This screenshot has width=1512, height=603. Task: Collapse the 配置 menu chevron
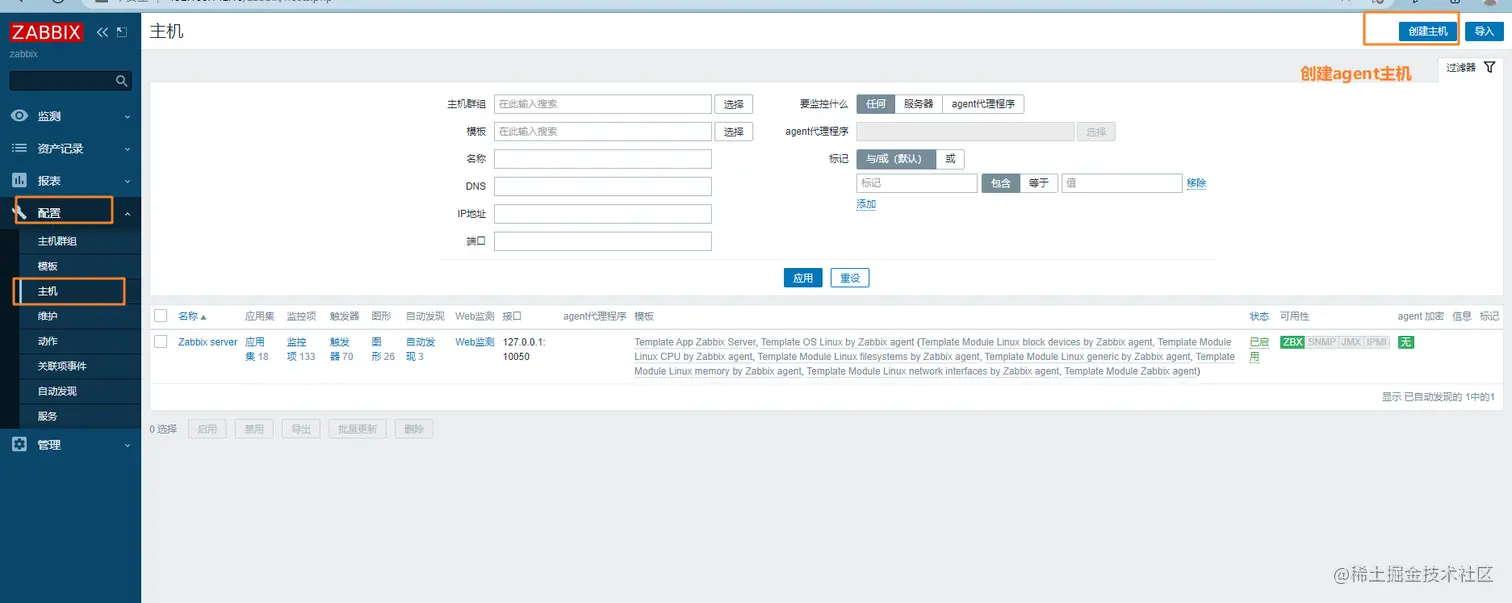pyautogui.click(x=127, y=213)
